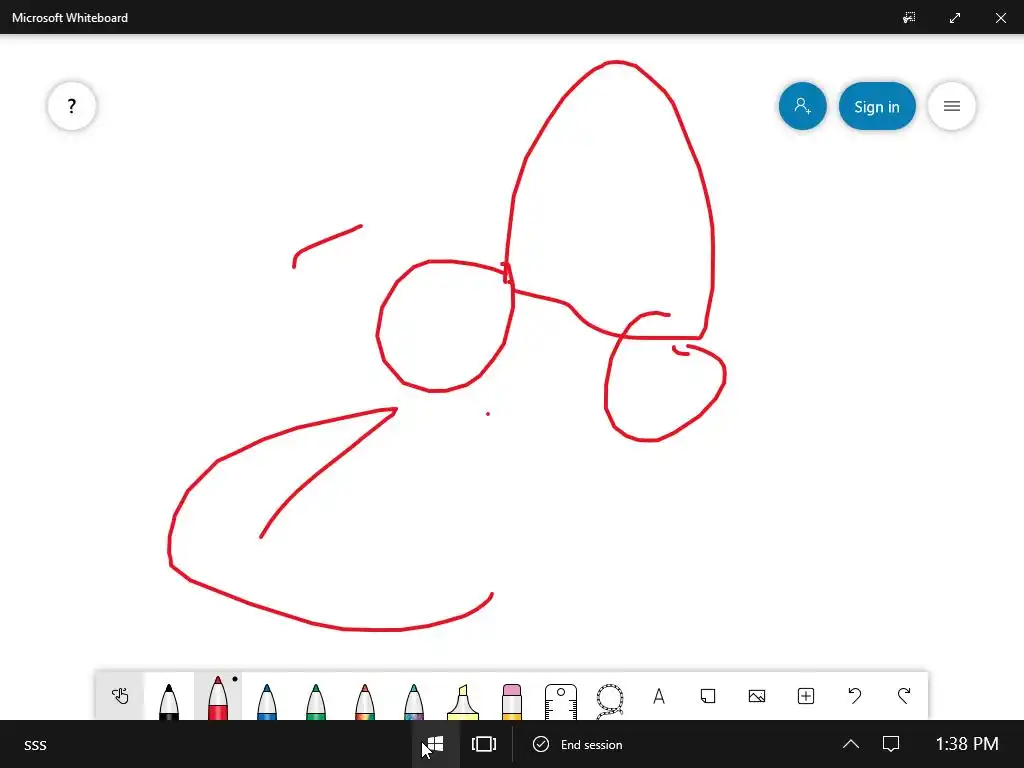Select the lasso selection tool
The image size is (1024, 768).
coord(610,700)
